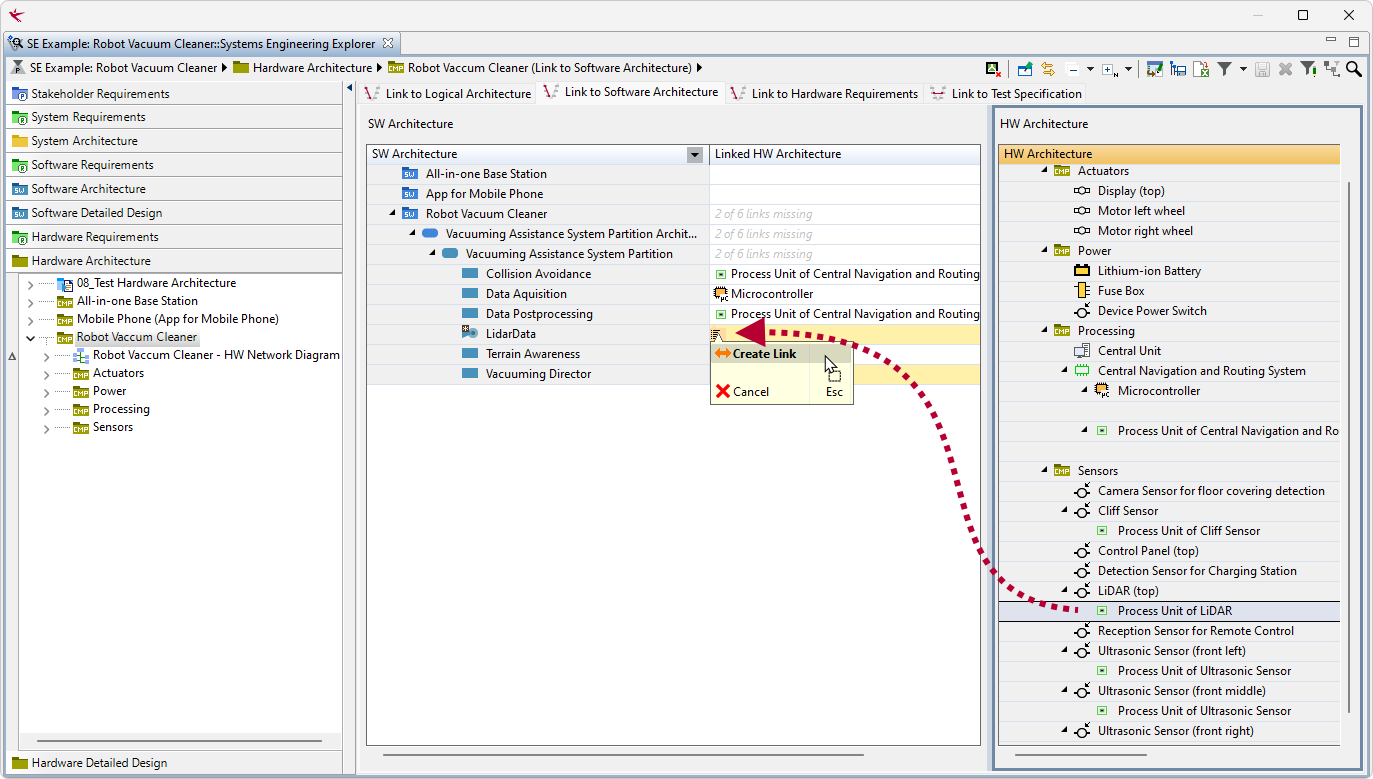This screenshot has height=779, width=1373.
Task: Click Hardware Architecture in the breadcrumb
Action: [x=312, y=68]
